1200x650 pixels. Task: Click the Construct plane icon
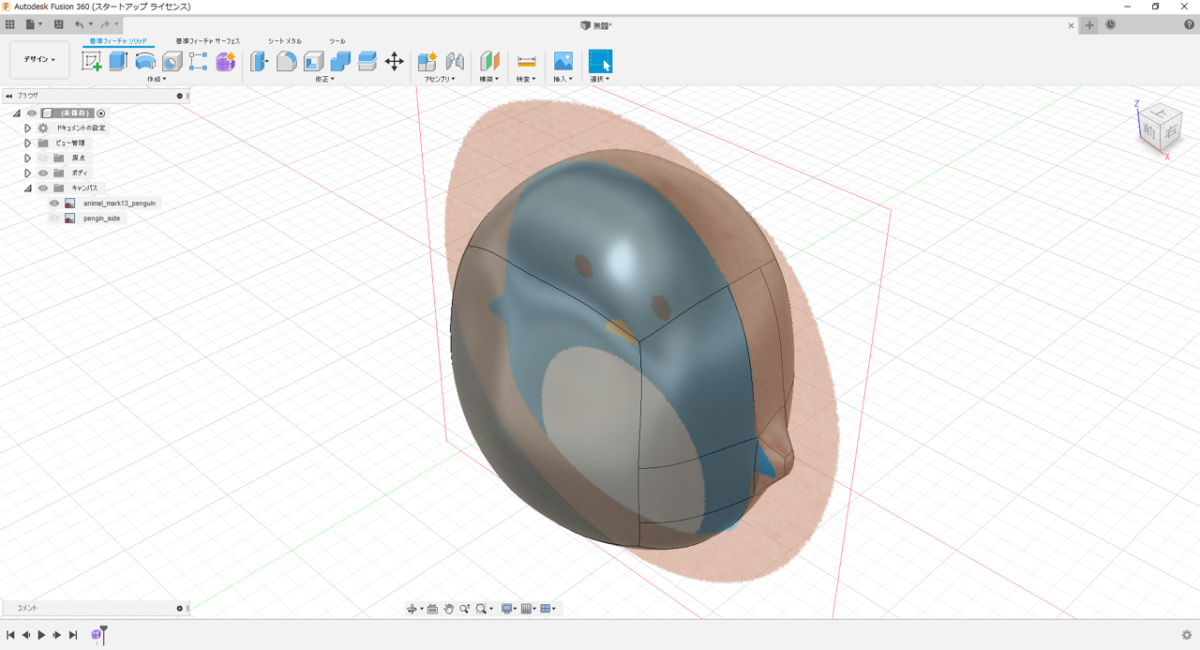(x=489, y=62)
